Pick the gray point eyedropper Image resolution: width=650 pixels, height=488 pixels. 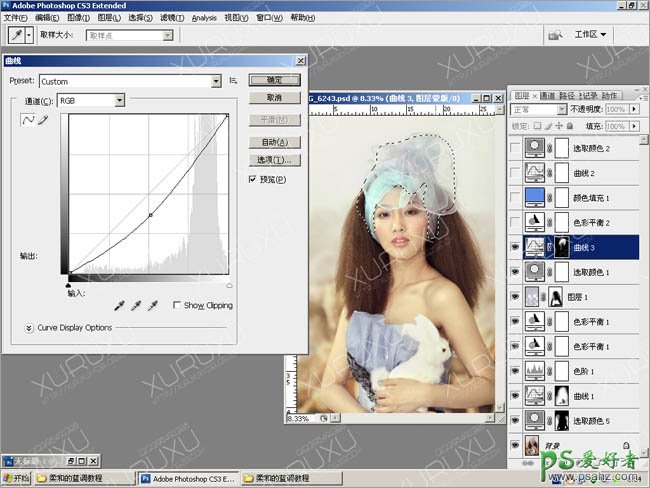[x=137, y=305]
